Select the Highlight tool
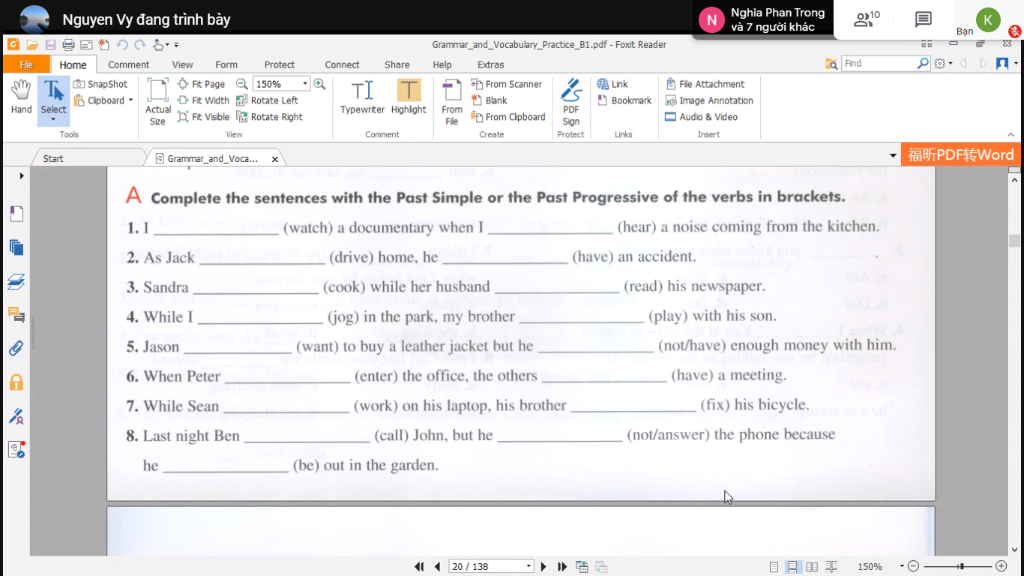Viewport: 1024px width, 576px height. (408, 97)
